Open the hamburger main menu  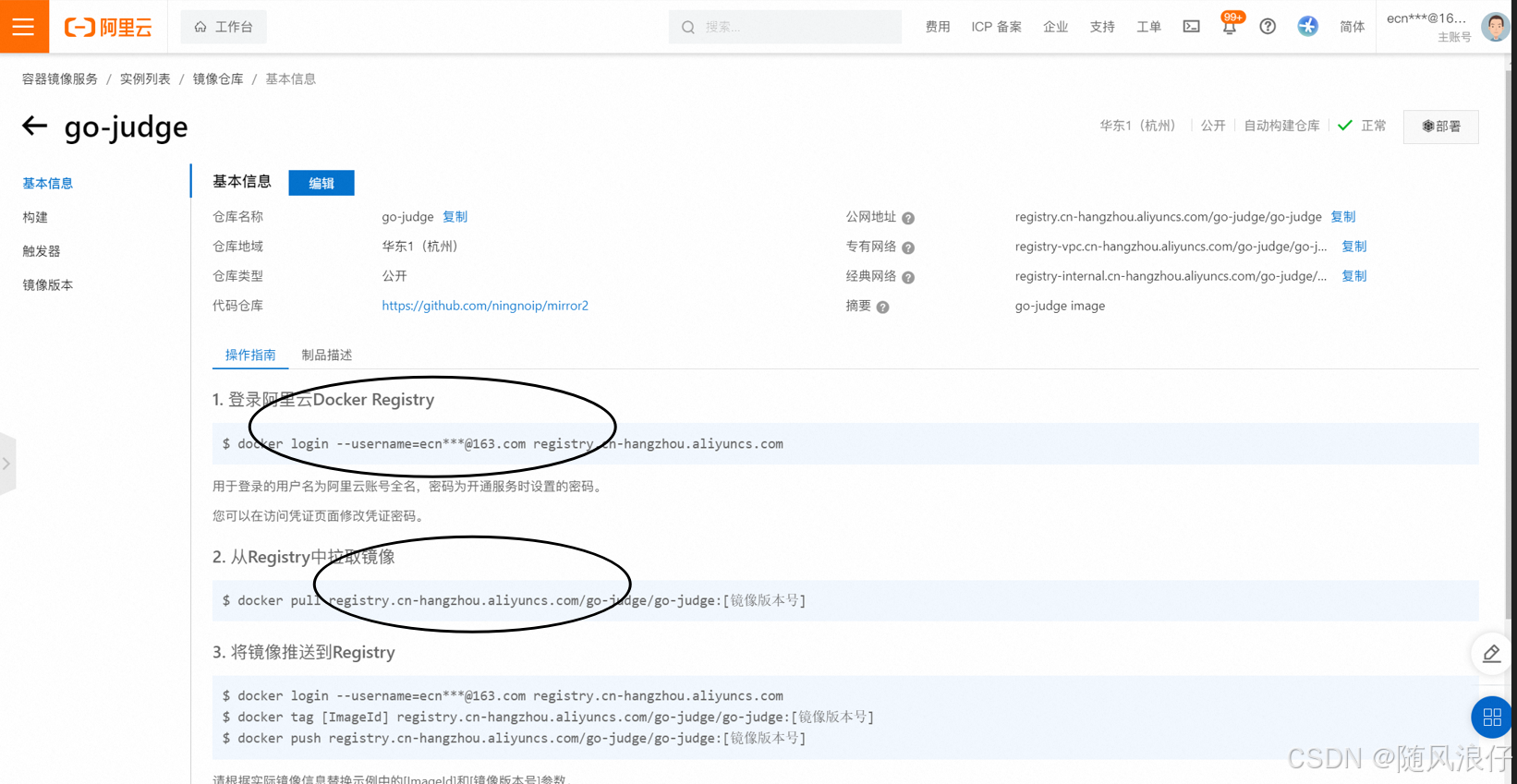(x=24, y=27)
